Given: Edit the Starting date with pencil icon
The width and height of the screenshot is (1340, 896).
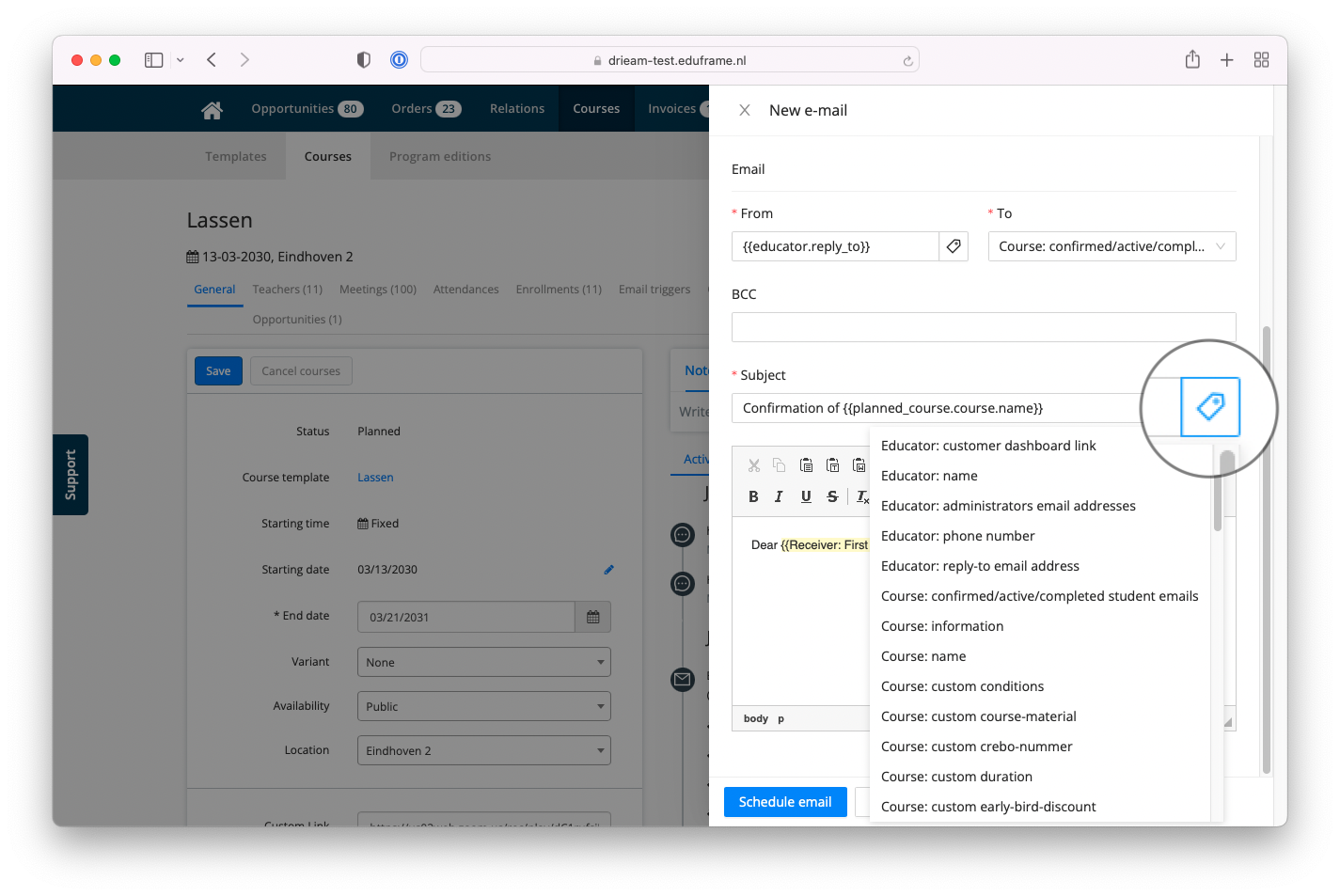Looking at the screenshot, I should tap(608, 570).
